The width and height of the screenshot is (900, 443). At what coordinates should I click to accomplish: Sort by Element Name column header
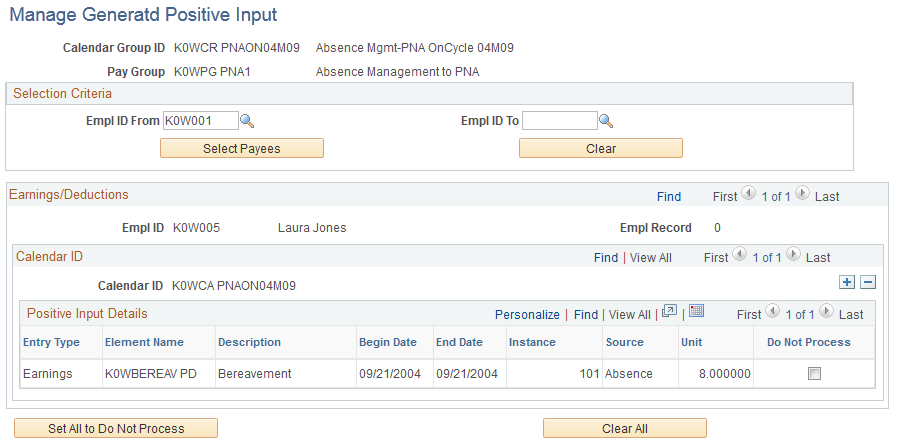point(144,342)
